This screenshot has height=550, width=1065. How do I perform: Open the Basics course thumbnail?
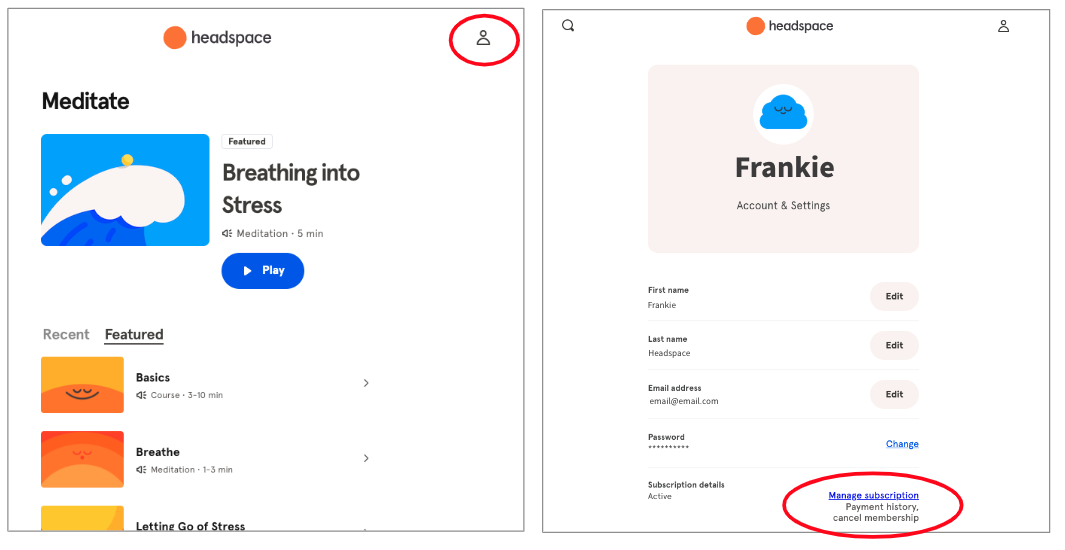(x=82, y=385)
